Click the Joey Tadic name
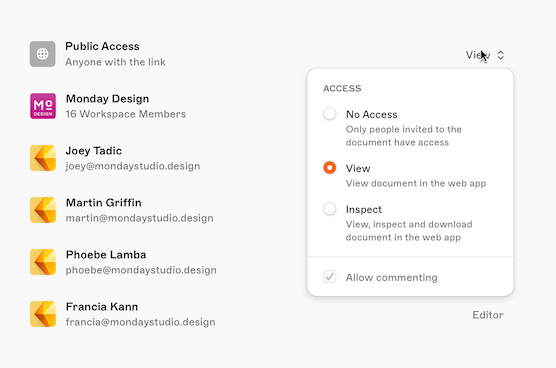Image resolution: width=556 pixels, height=368 pixels. (x=94, y=151)
